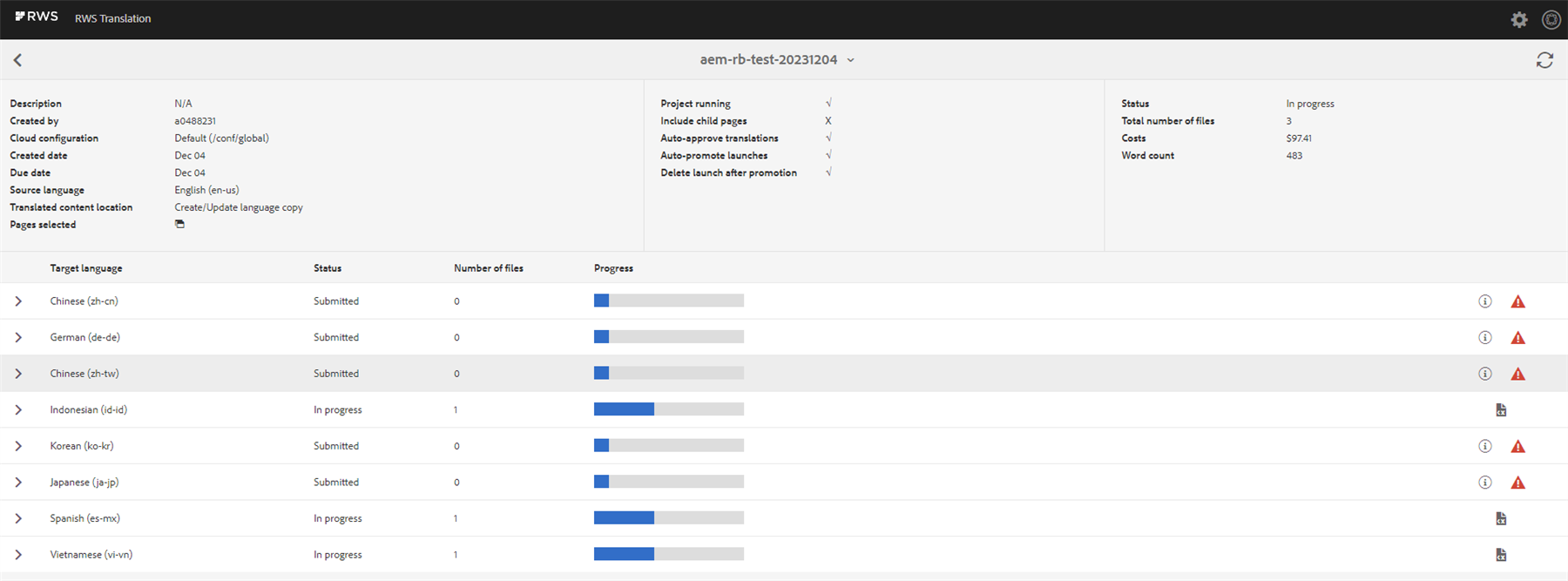Click the Number of files column header
This screenshot has width=1568, height=581.
489,268
